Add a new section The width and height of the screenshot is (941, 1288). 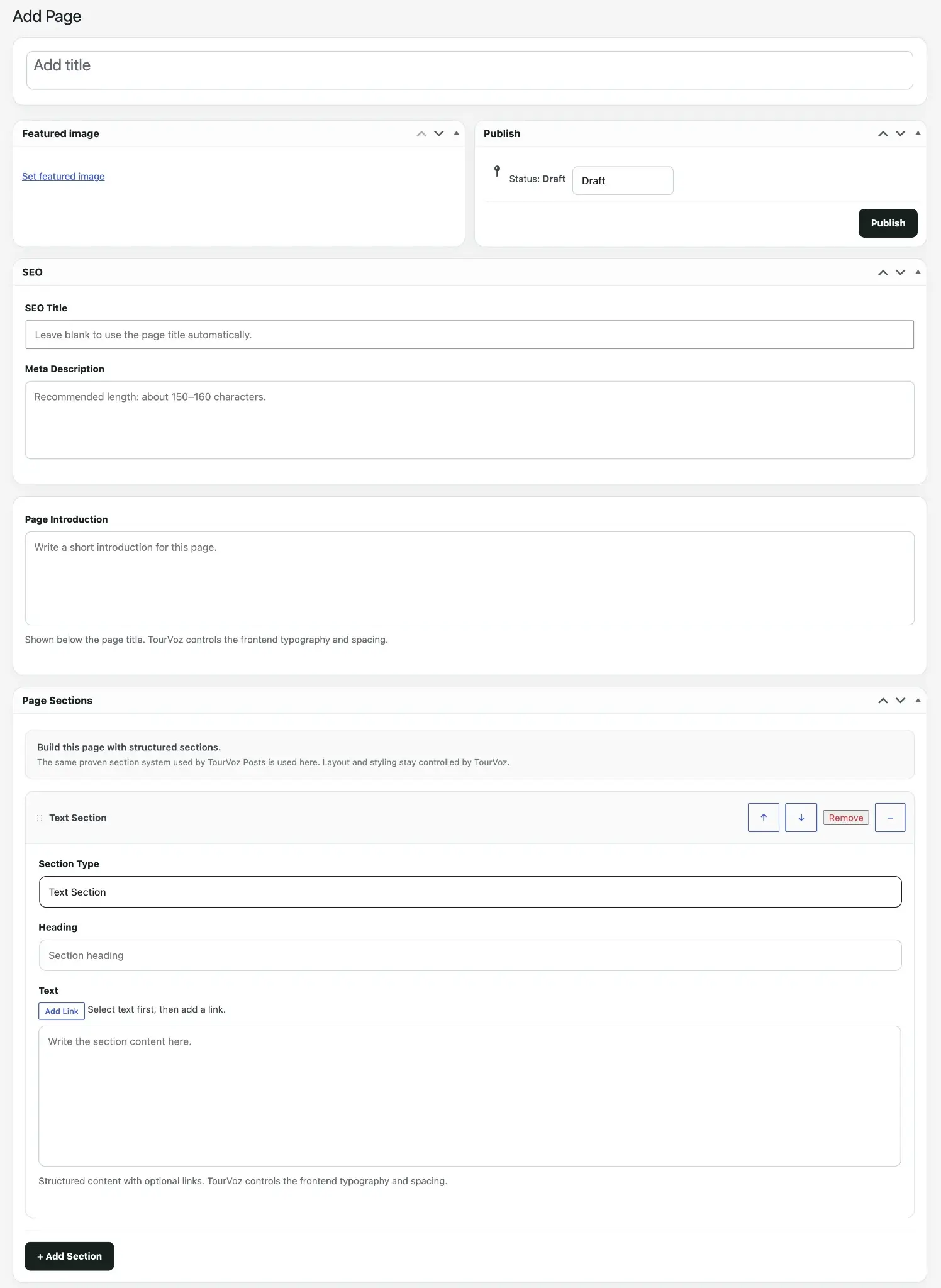pos(69,1257)
